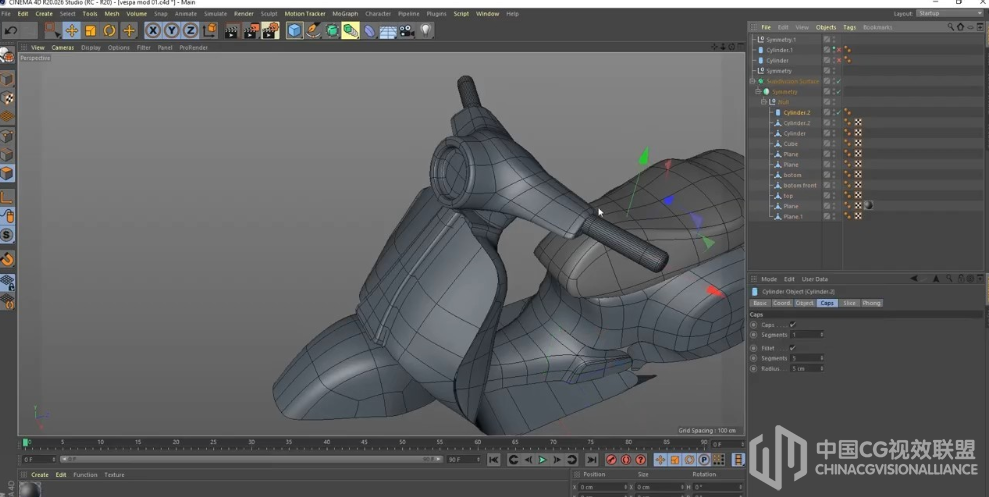Activate the Scale tool

coord(90,30)
